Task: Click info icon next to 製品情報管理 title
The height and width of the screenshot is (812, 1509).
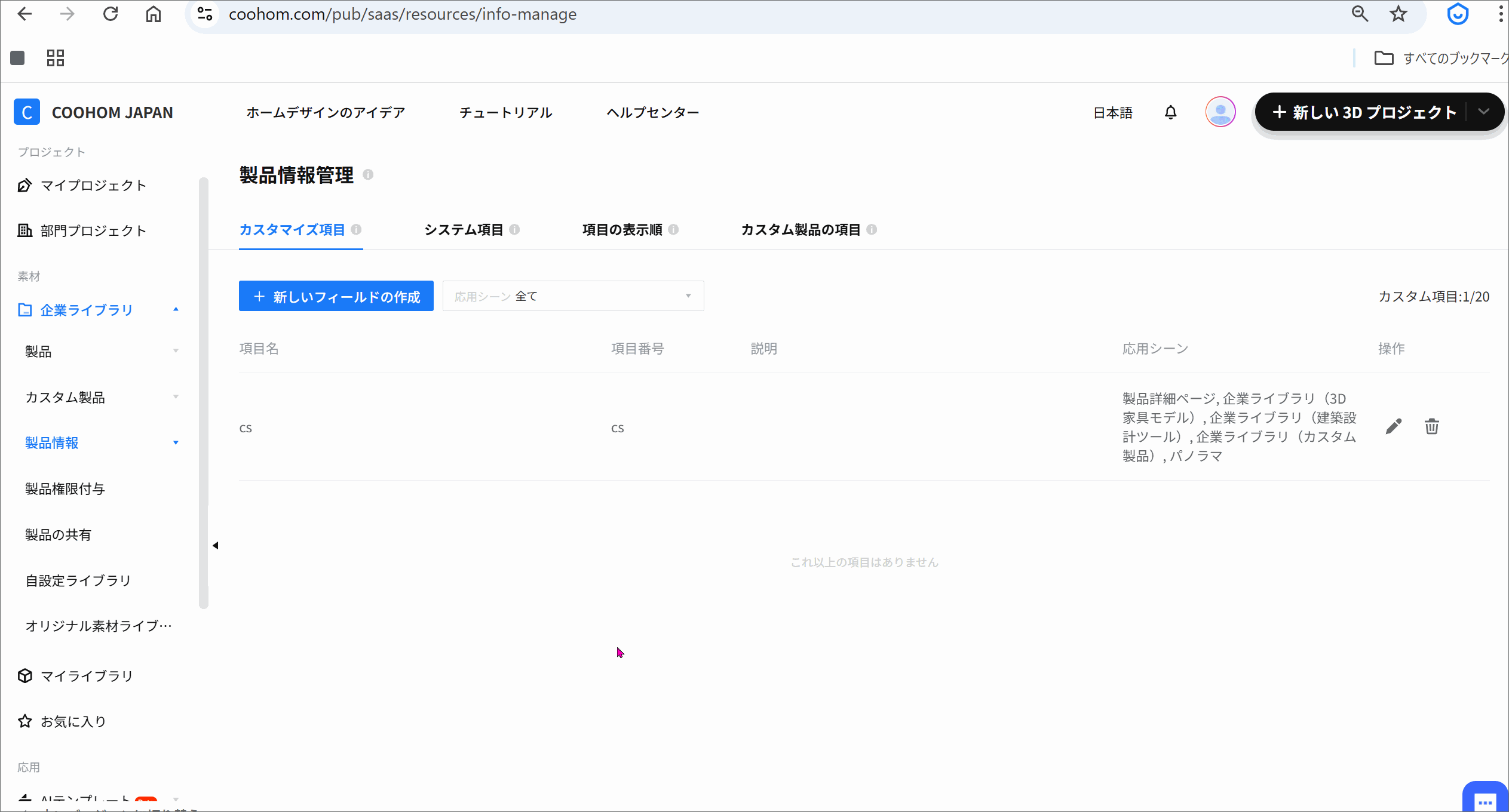Action: 368,174
